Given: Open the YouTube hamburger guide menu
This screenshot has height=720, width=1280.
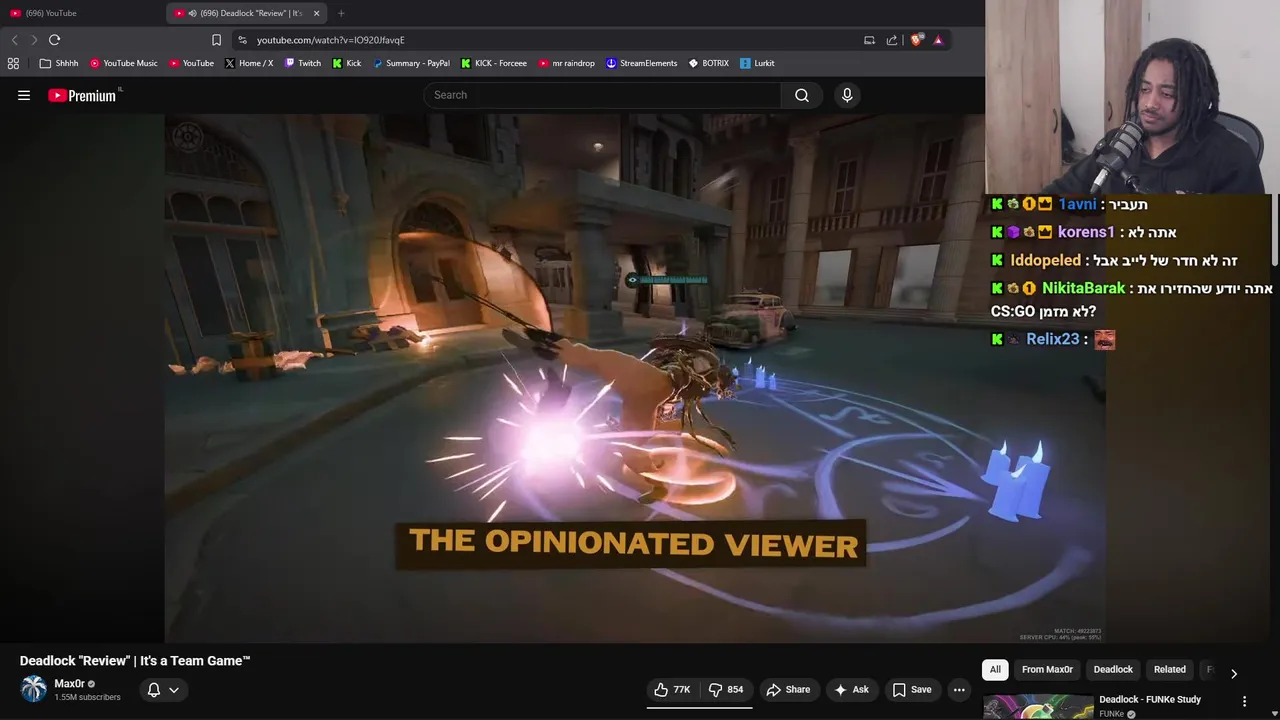Looking at the screenshot, I should (x=24, y=95).
